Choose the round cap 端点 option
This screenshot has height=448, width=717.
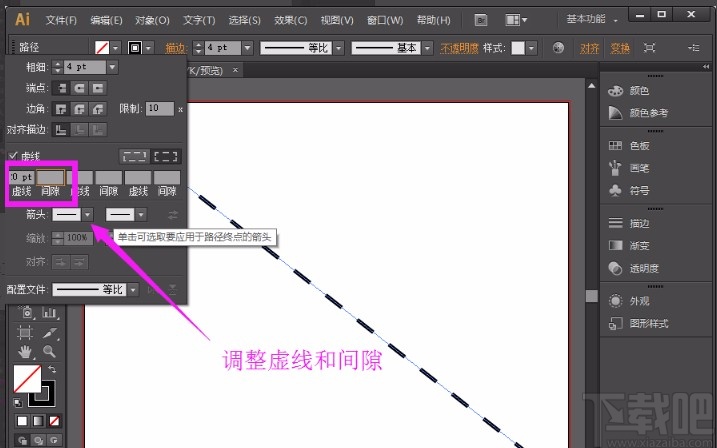click(x=79, y=88)
